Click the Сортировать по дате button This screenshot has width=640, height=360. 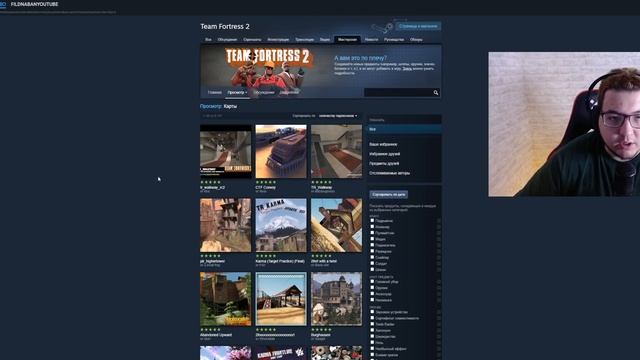(389, 195)
